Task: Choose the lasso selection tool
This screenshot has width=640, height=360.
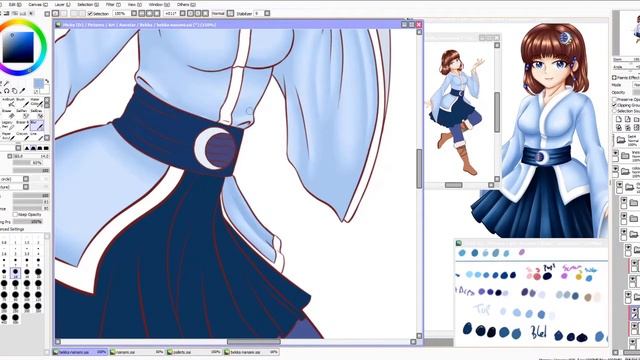Action: [x=7, y=91]
